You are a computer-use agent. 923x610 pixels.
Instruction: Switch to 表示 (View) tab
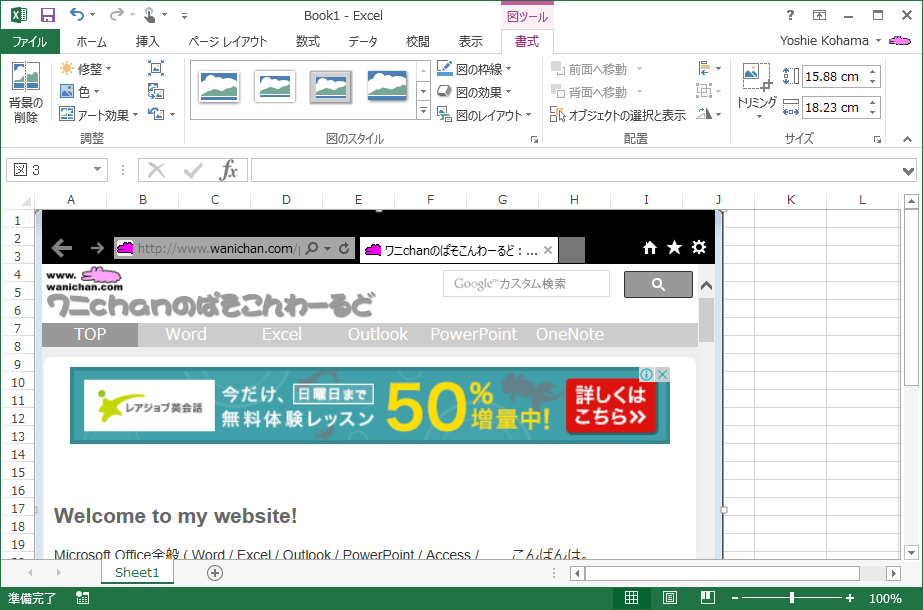[x=470, y=41]
